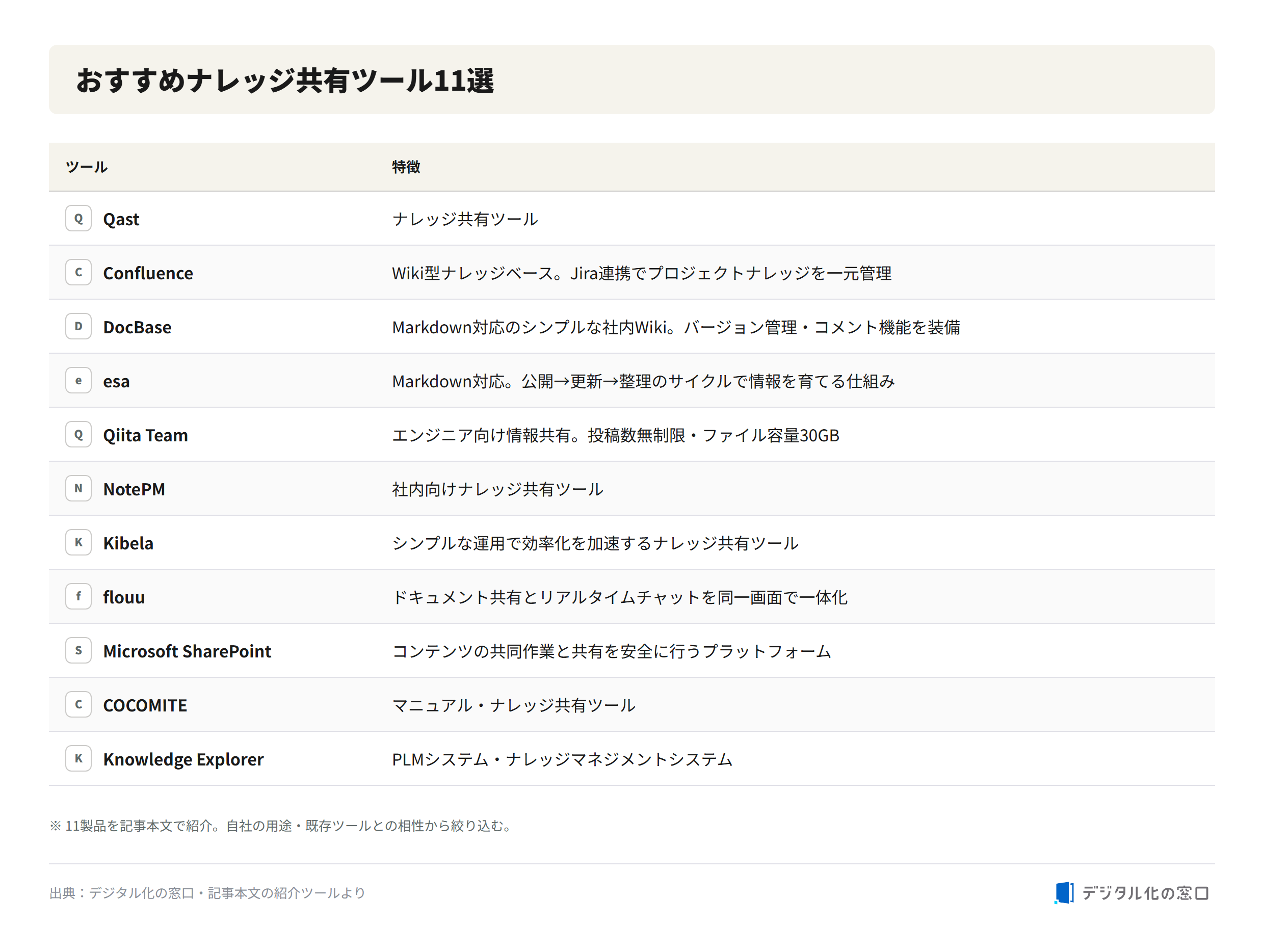The height and width of the screenshot is (952, 1264).
Task: Select the flouu tool name
Action: (x=123, y=597)
